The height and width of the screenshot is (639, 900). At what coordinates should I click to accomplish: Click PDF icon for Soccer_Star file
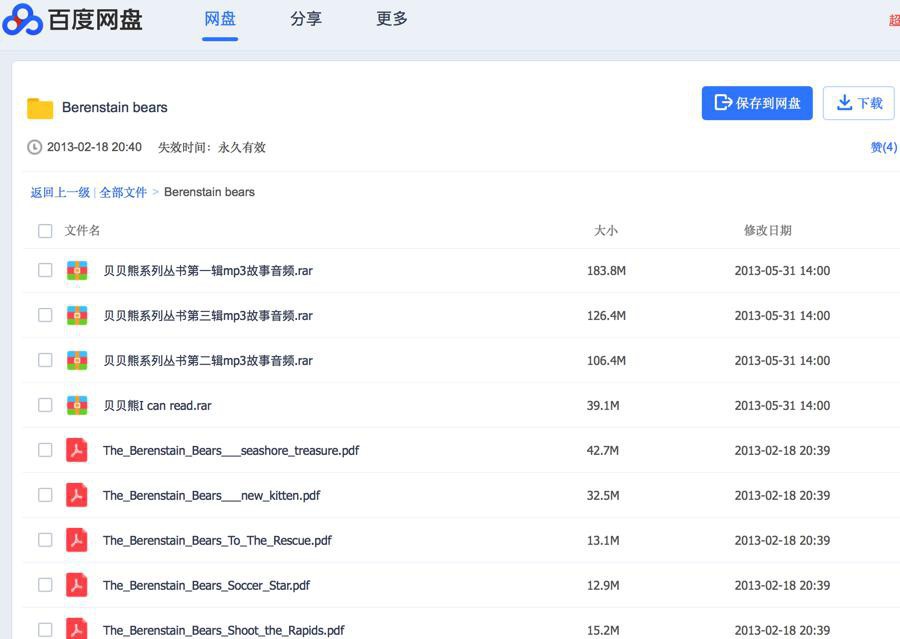77,585
